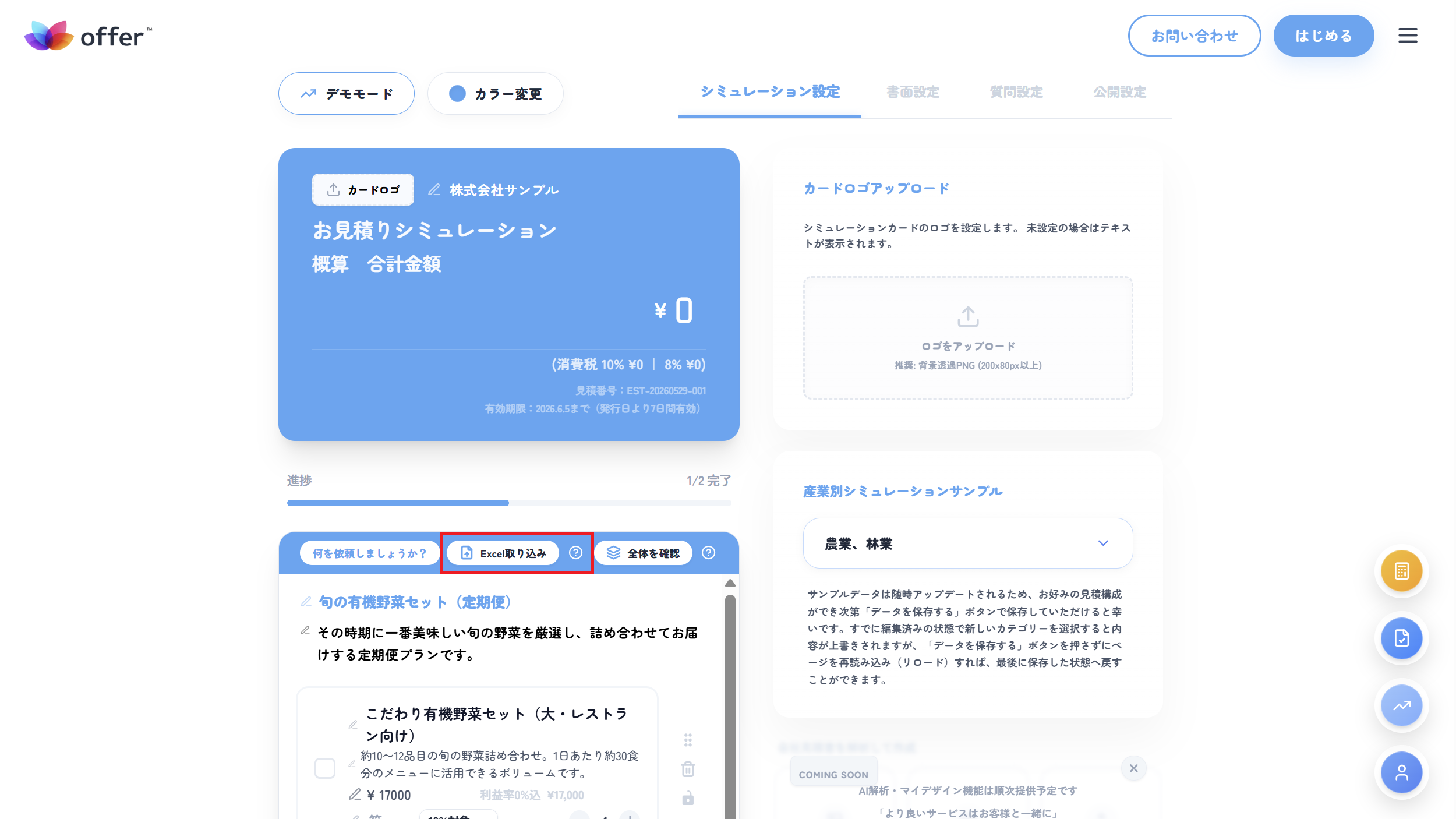Viewport: 1456px width, 819px height.
Task: Click pencil icon beside ¥ 17000 price
Action: 355,795
